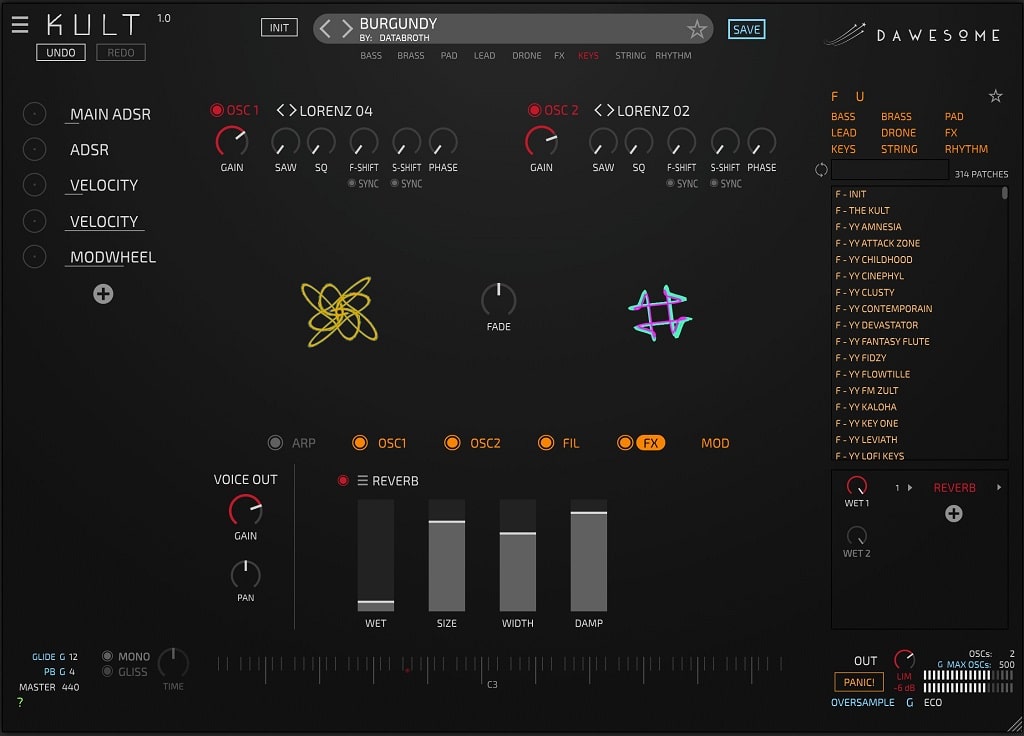
Task: Open the hamburger main menu
Action: 20,25
